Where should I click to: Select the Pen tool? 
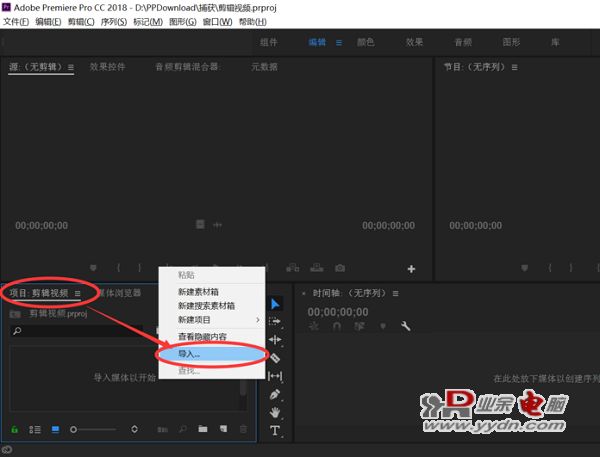275,394
